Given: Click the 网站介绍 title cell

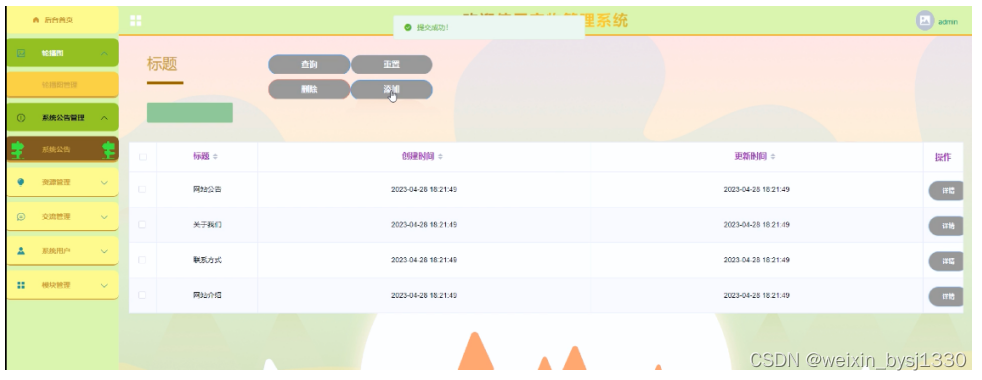Looking at the screenshot, I should click(x=207, y=295).
